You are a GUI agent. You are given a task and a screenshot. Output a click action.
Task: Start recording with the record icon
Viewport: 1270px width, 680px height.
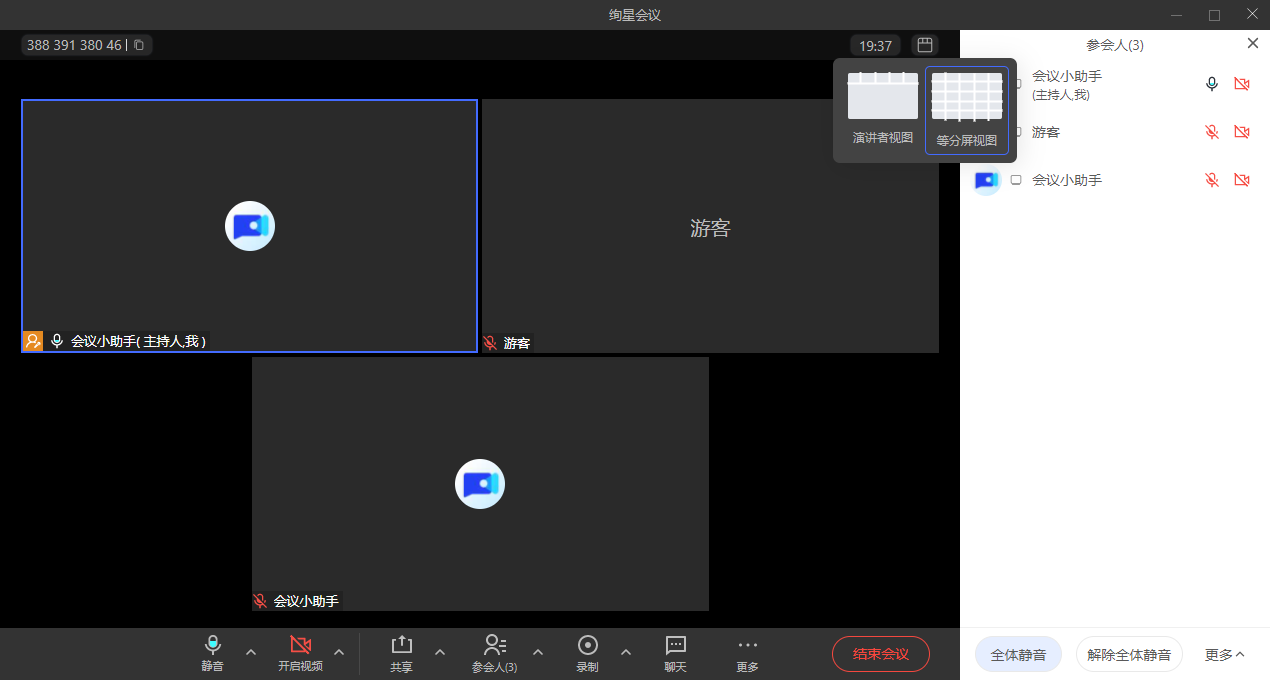(x=588, y=645)
